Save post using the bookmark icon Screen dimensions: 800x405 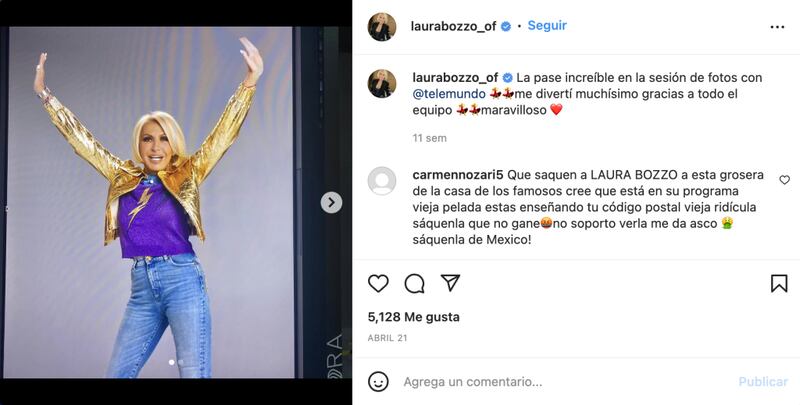pyautogui.click(x=779, y=283)
